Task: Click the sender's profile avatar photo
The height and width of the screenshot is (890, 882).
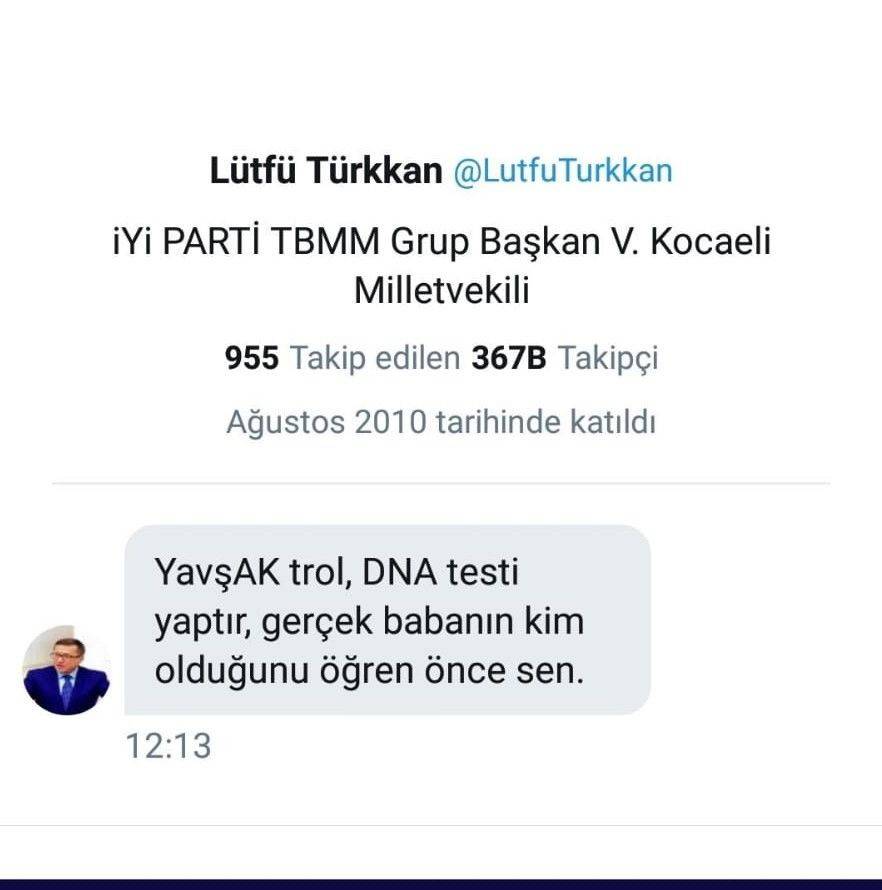Action: tap(66, 671)
